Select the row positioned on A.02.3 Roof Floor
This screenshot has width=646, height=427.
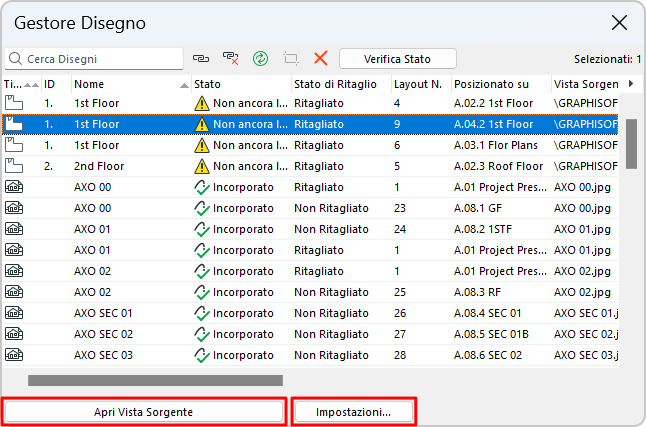click(x=310, y=166)
